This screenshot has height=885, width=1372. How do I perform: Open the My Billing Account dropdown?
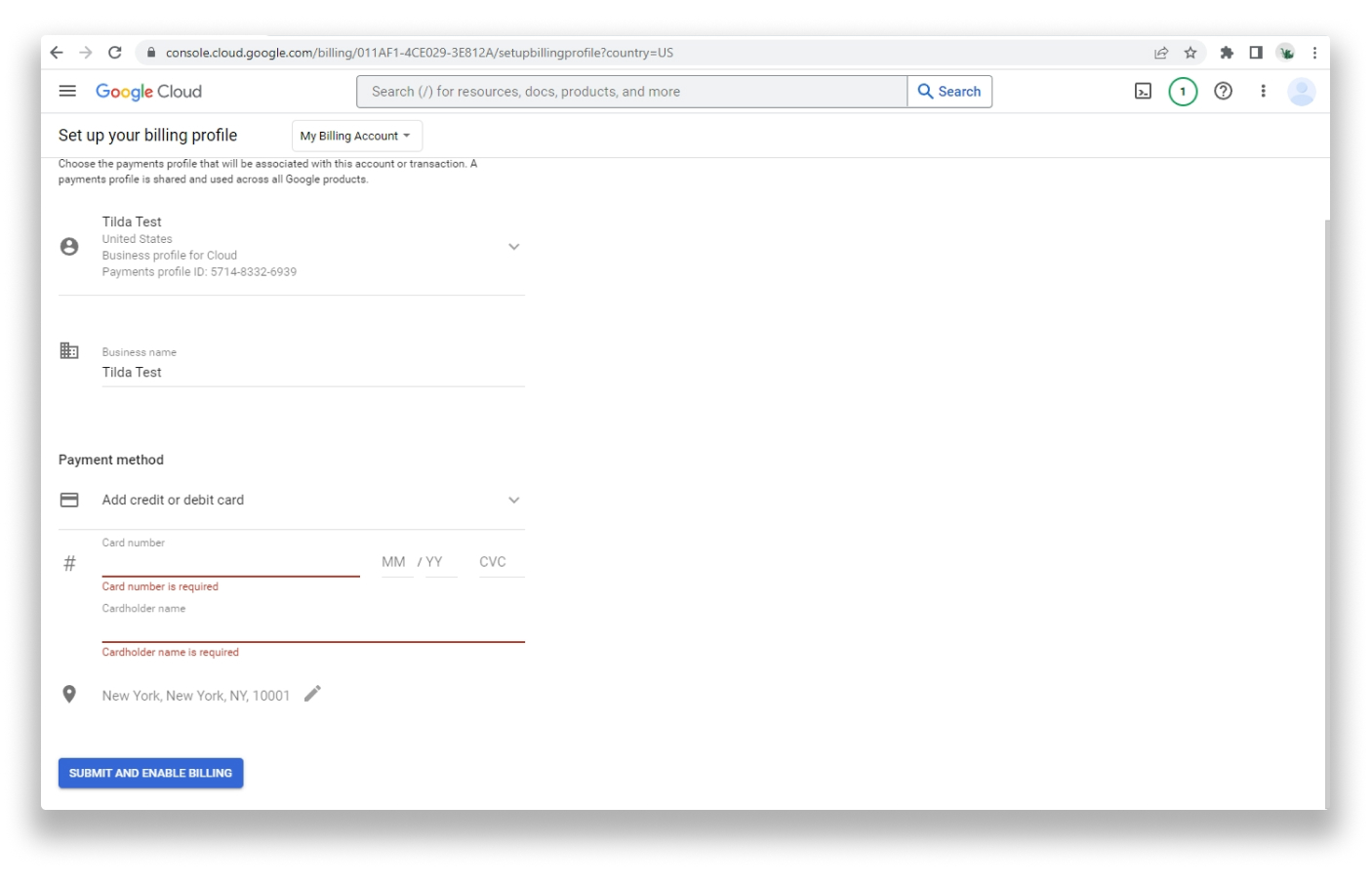356,136
